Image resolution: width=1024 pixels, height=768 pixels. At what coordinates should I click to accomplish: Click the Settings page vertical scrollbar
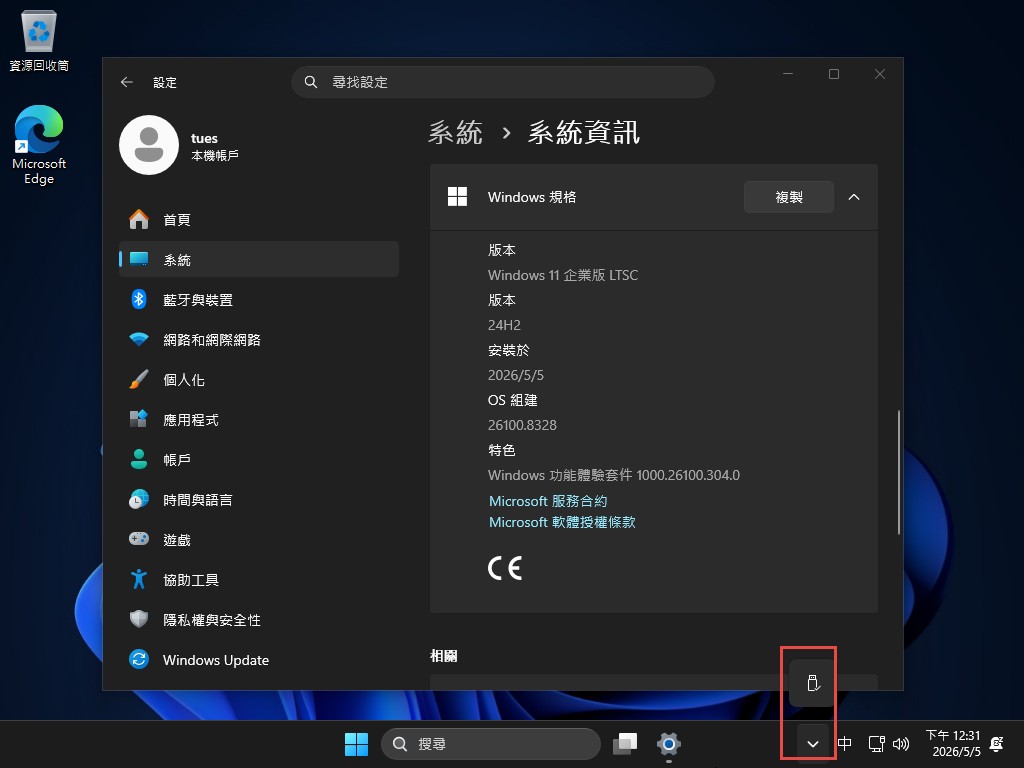pos(899,472)
